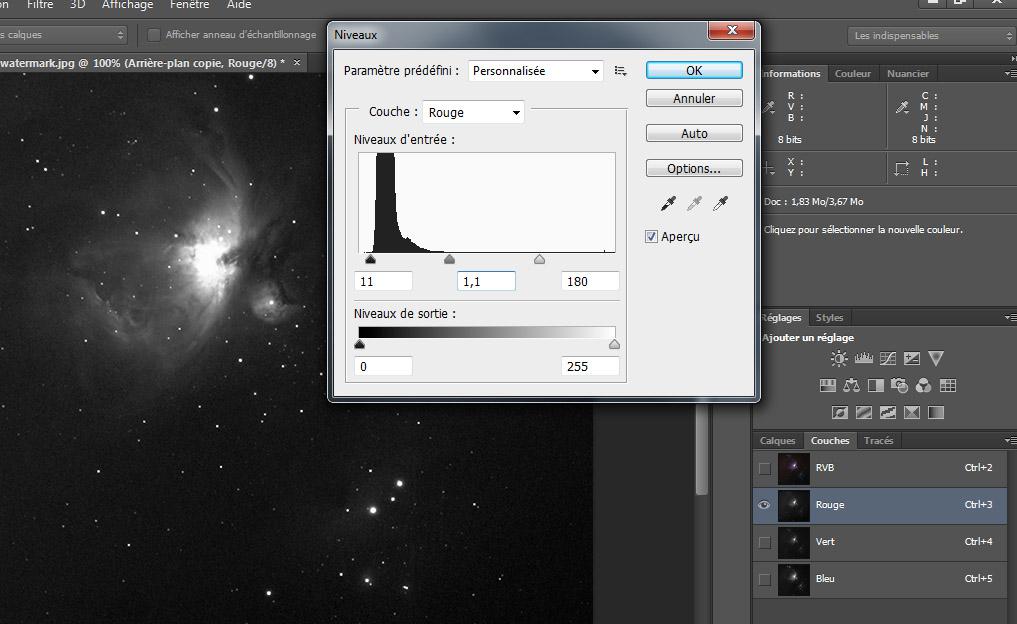This screenshot has width=1017, height=624.
Task: Toggle Afficher anneau d'échantillonnage checkbox
Action: [x=154, y=35]
